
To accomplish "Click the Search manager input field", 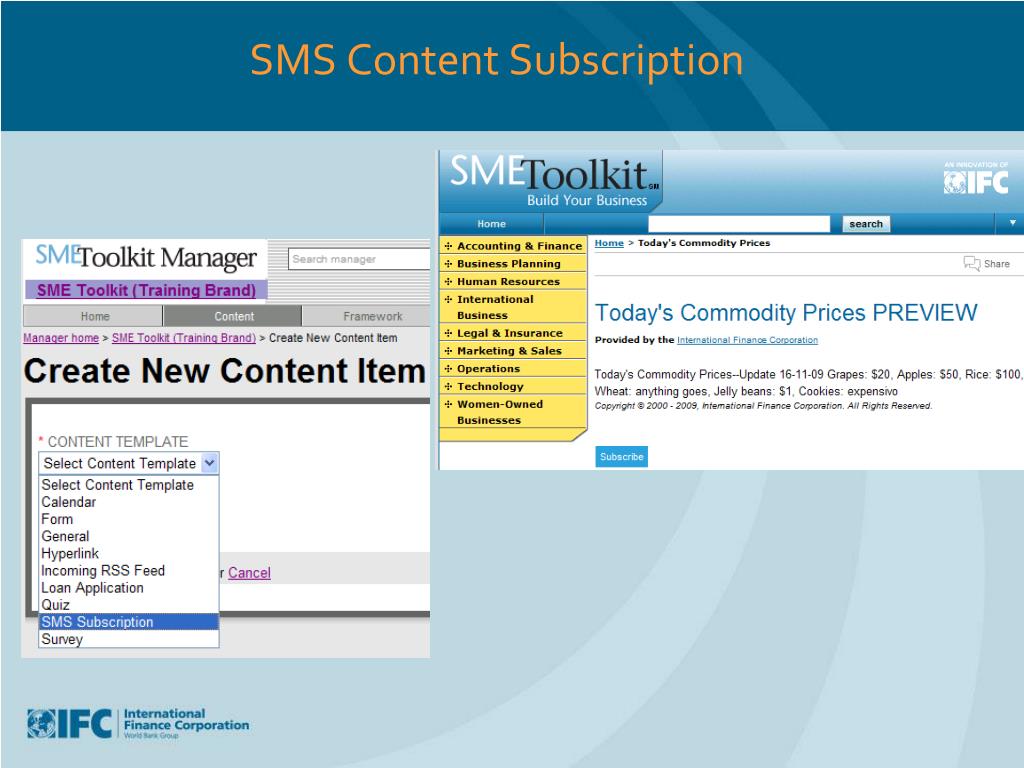I will click(359, 259).
